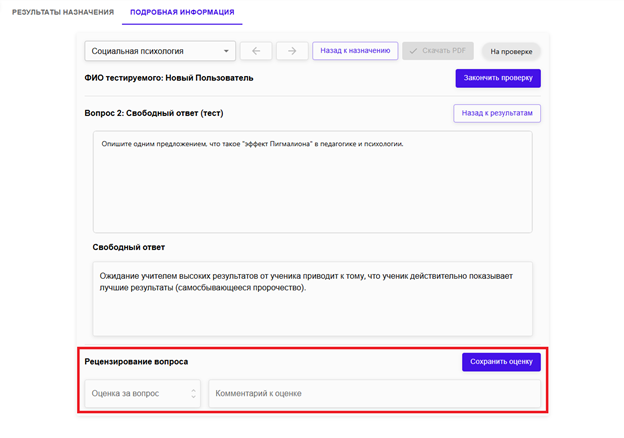Viewport: 624px width, 438px height.
Task: Click the Рецензирование вопроса heading
Action: click(136, 362)
